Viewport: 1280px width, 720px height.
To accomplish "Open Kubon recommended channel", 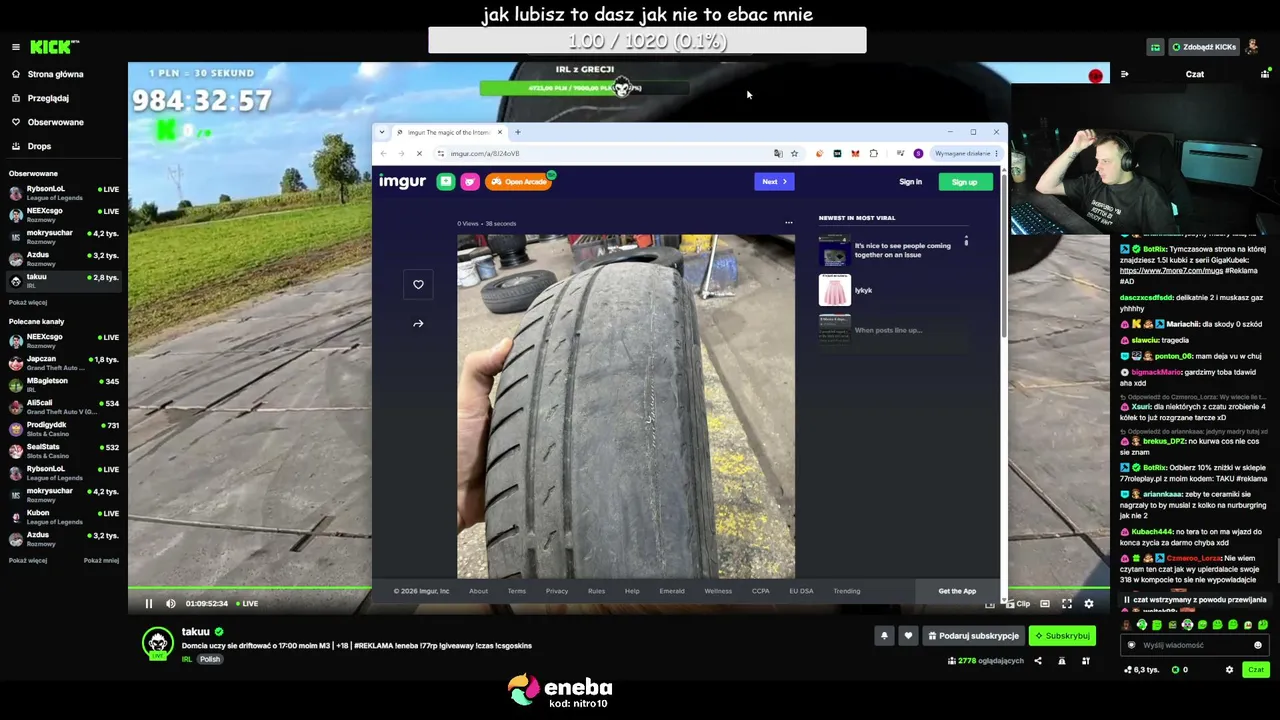I will coord(63,516).
